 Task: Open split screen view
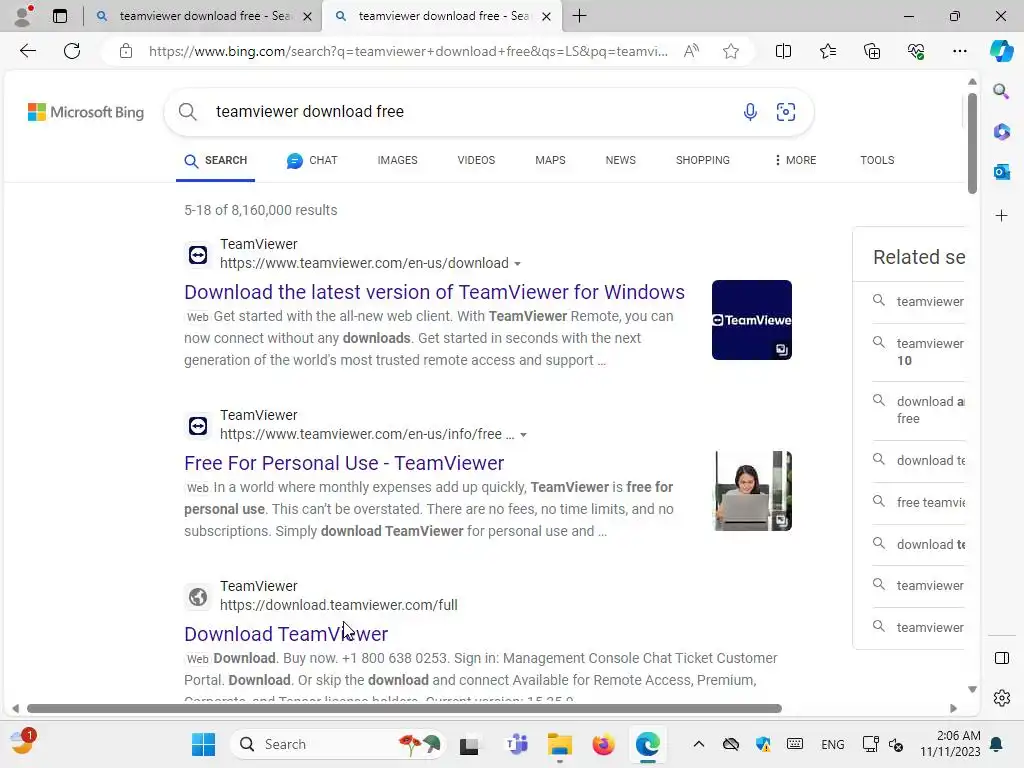(x=783, y=51)
